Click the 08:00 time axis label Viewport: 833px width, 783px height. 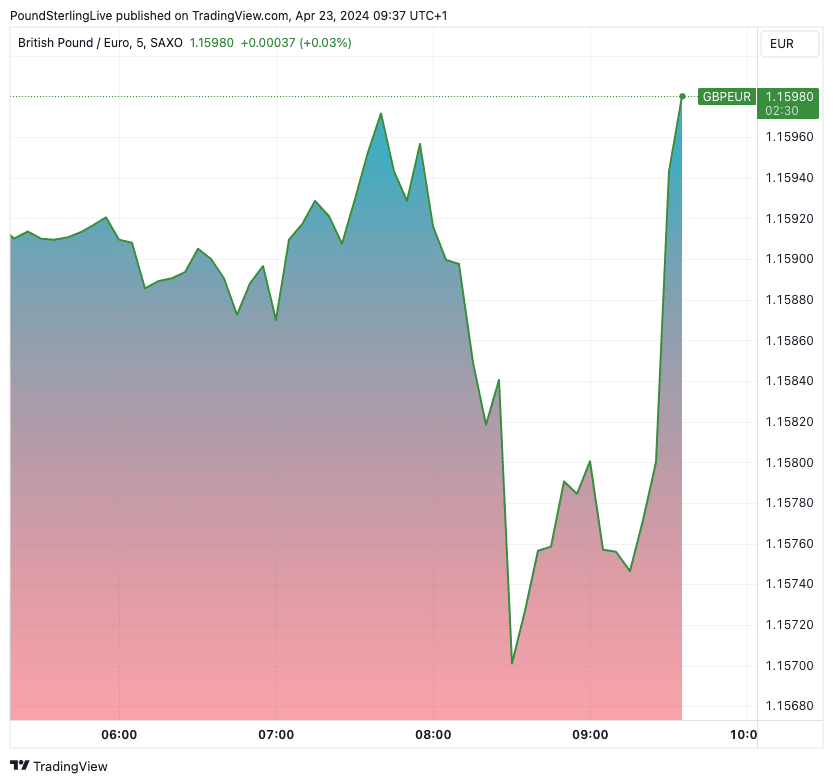click(x=433, y=735)
